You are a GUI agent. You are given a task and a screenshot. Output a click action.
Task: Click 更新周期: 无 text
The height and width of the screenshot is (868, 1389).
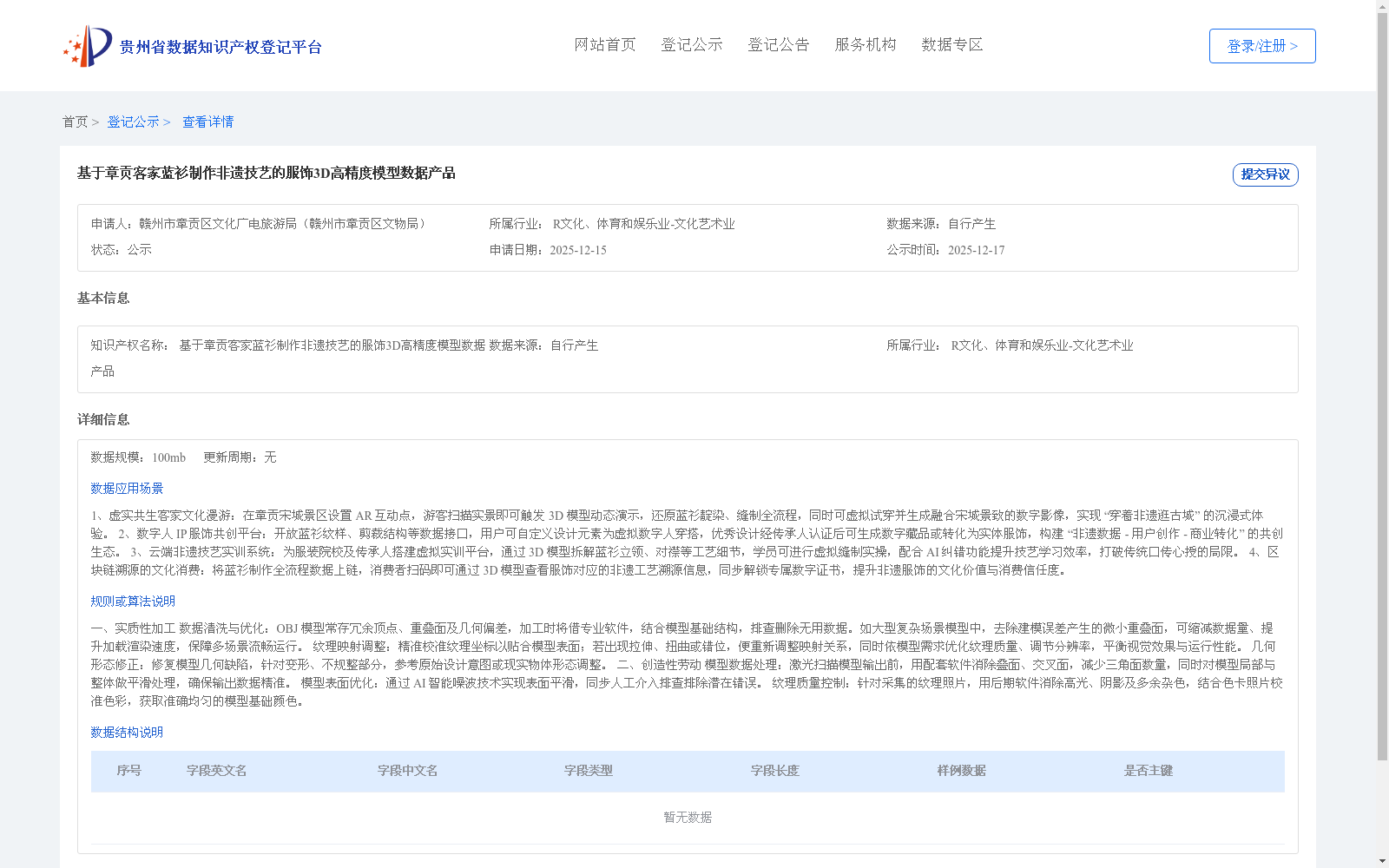click(x=240, y=457)
